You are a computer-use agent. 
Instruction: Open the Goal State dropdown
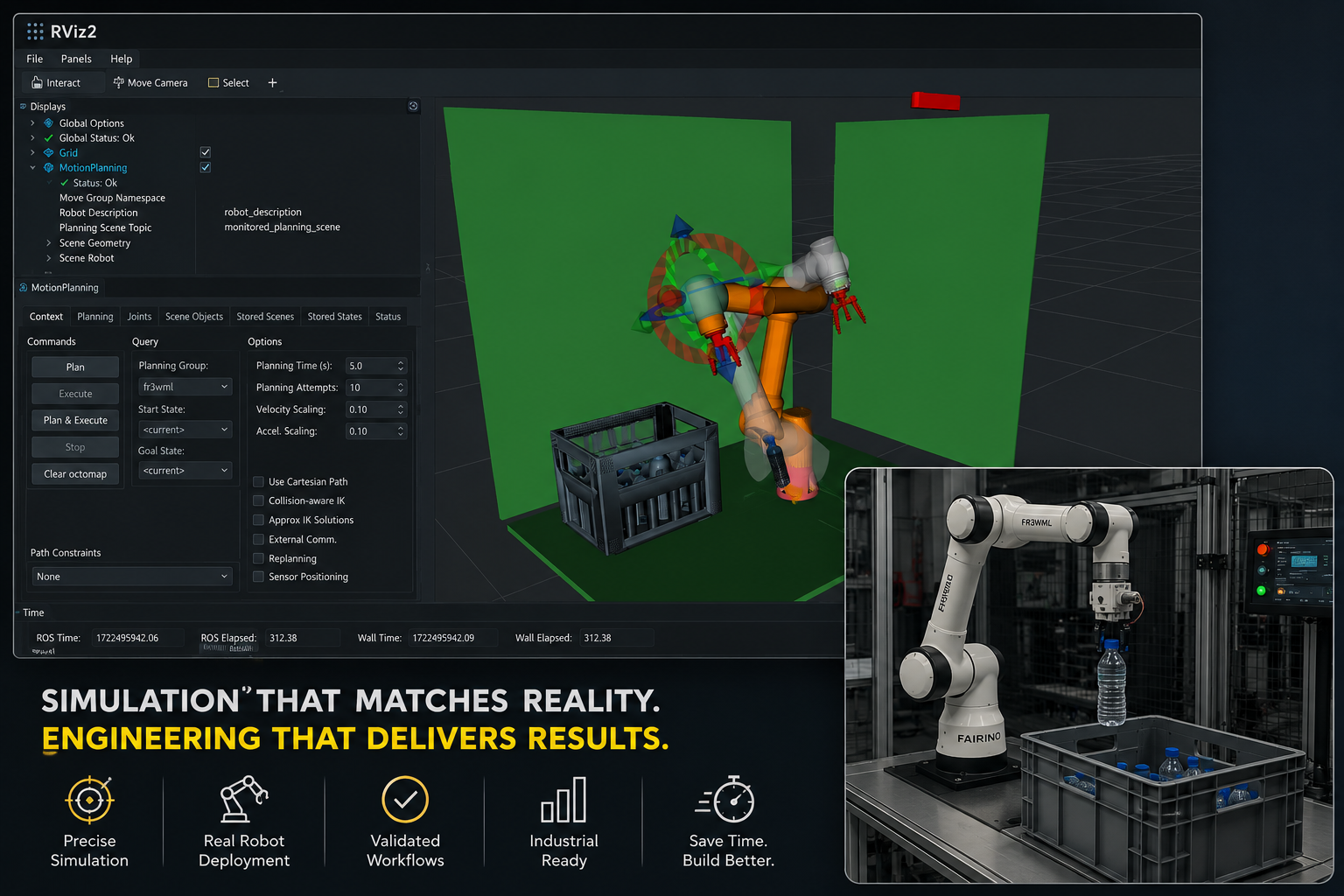(185, 471)
